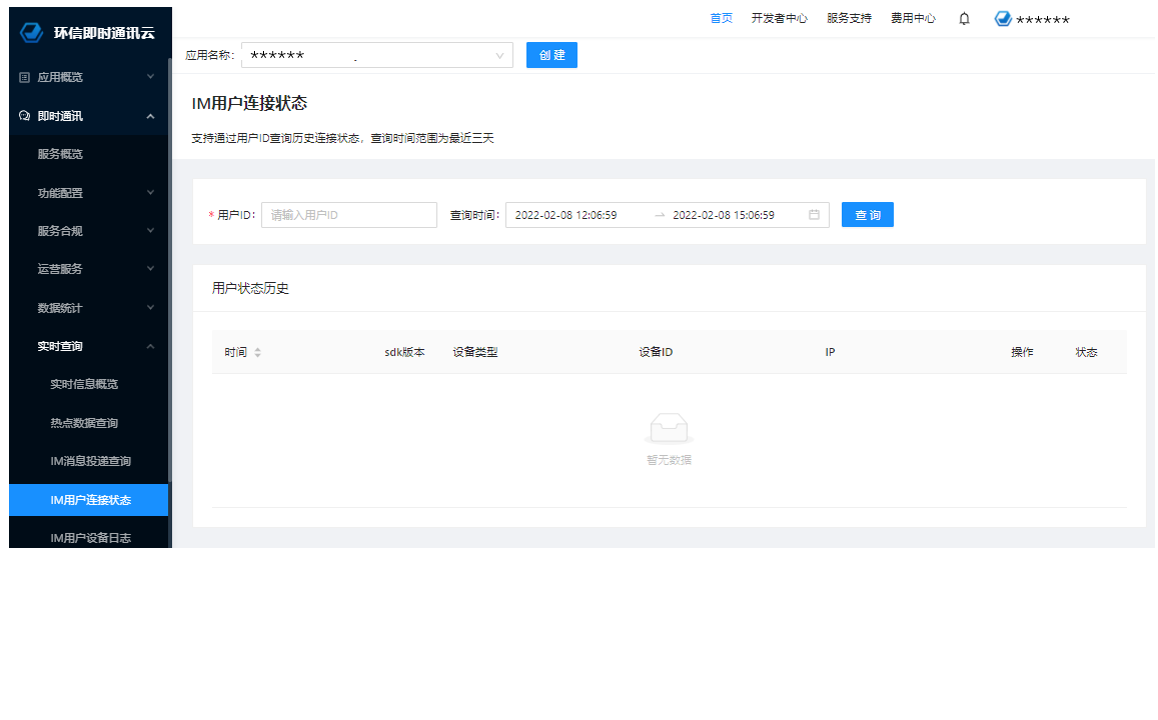Click the user avatar icon in header
1158x720 pixels.
point(1002,19)
